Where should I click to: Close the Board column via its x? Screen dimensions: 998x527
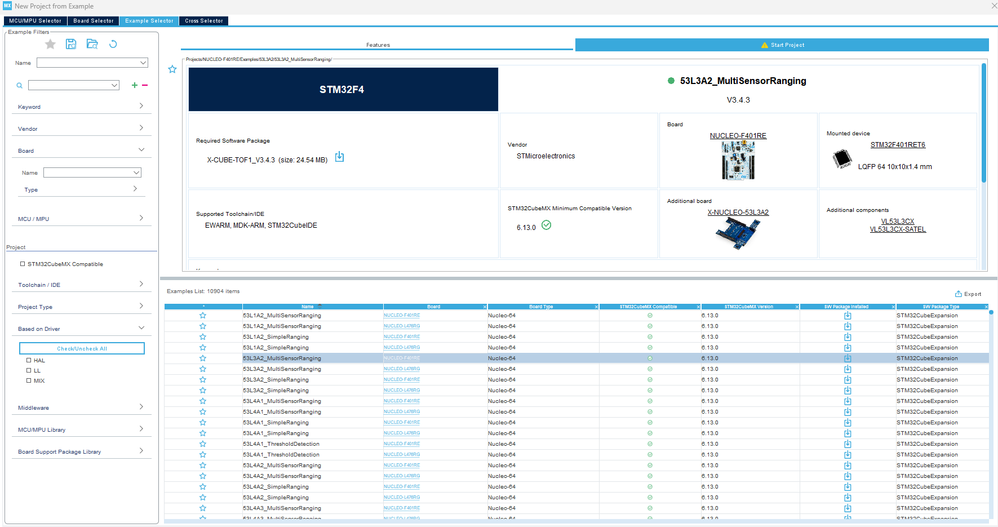[x=485, y=307]
